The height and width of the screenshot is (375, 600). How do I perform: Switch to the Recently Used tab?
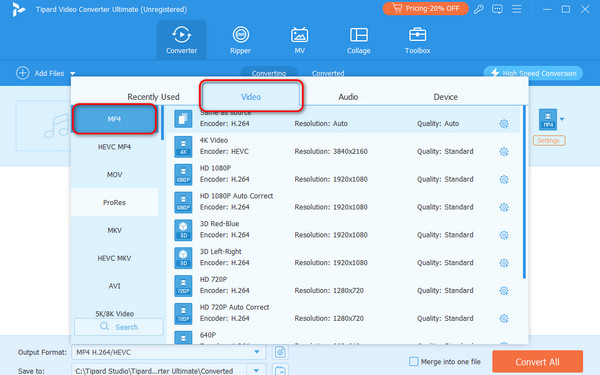pos(153,97)
